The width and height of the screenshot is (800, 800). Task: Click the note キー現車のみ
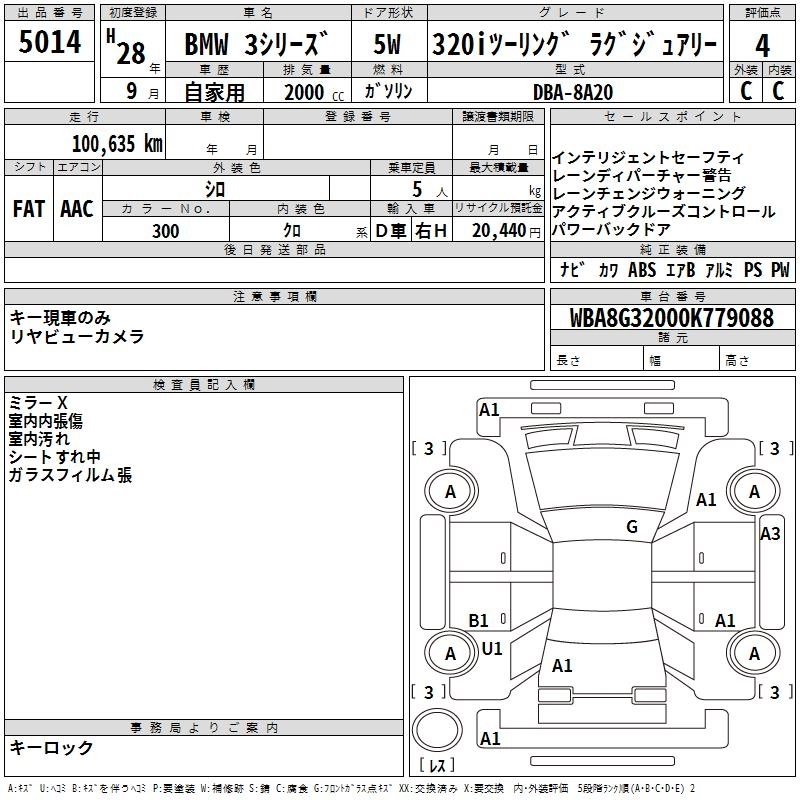click(x=60, y=318)
